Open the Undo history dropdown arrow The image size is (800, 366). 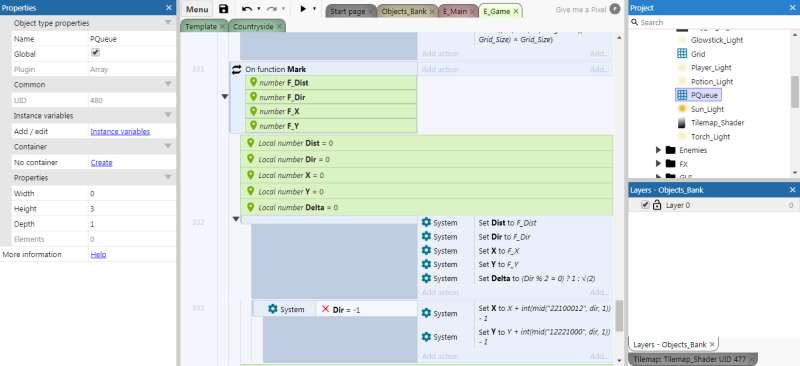(259, 9)
